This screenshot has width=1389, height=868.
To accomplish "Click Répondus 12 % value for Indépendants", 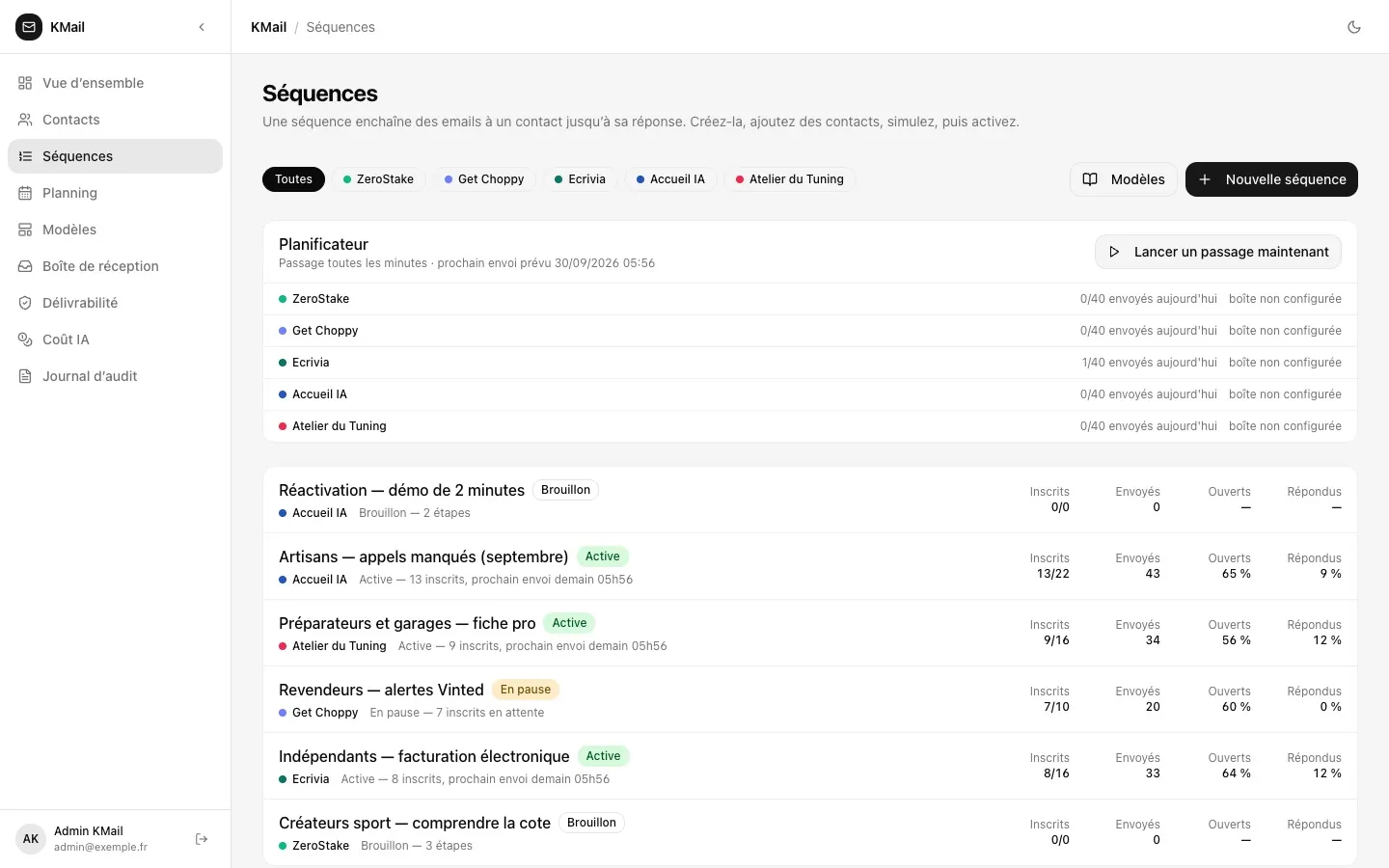I will tap(1327, 773).
